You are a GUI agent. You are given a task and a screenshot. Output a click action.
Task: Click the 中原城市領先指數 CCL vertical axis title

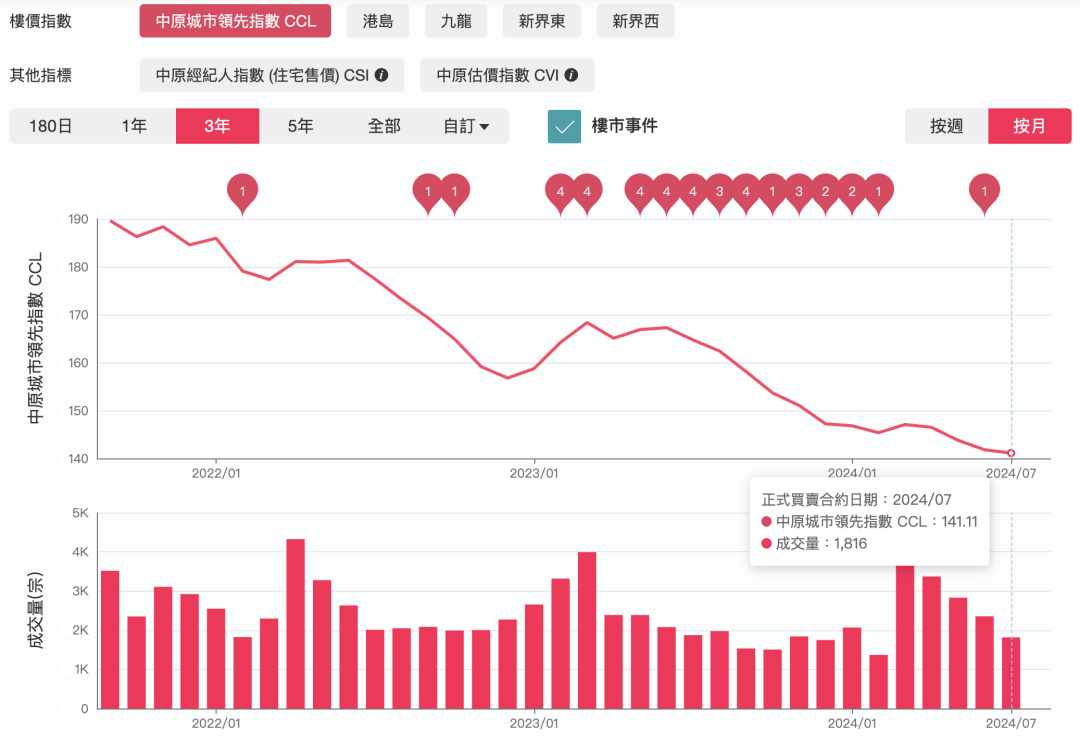36,338
